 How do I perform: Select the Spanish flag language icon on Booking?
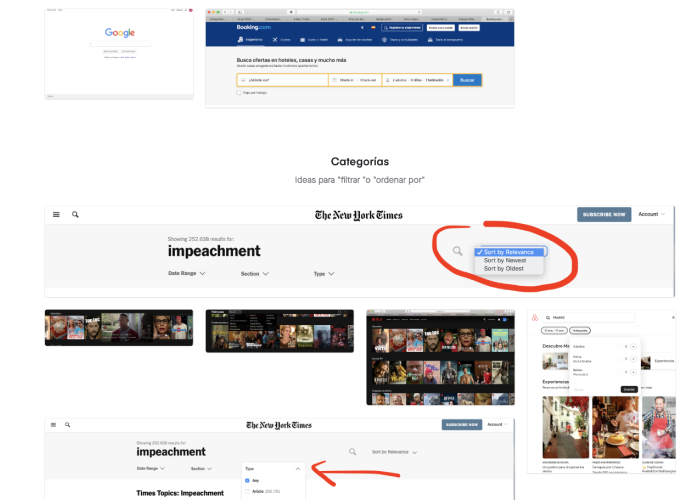click(x=373, y=28)
